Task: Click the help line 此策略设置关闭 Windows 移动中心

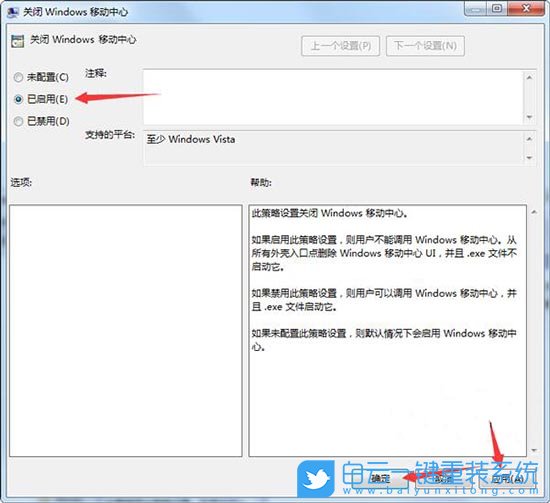Action: tap(329, 213)
